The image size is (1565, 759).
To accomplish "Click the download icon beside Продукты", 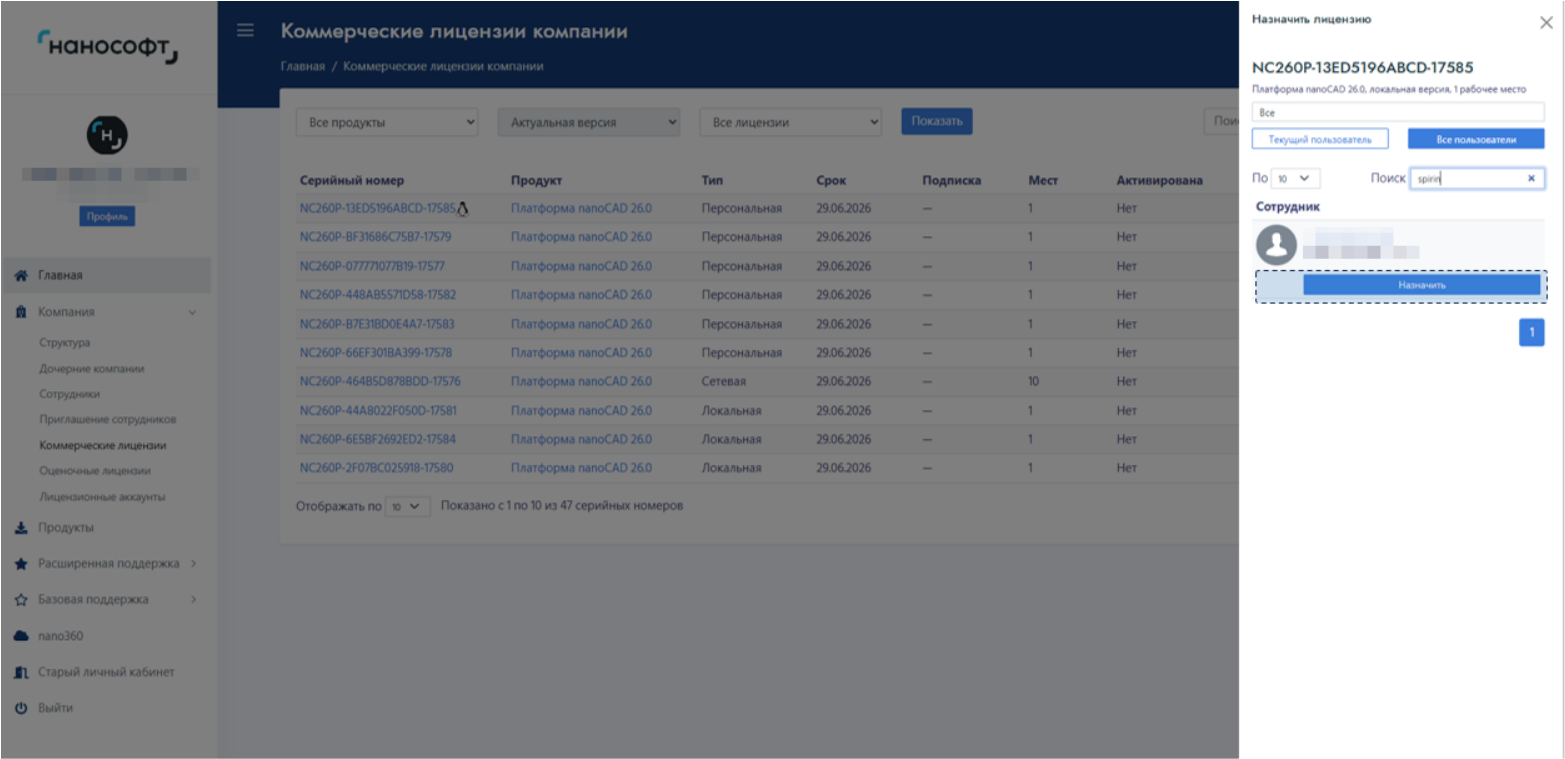I will tap(21, 528).
